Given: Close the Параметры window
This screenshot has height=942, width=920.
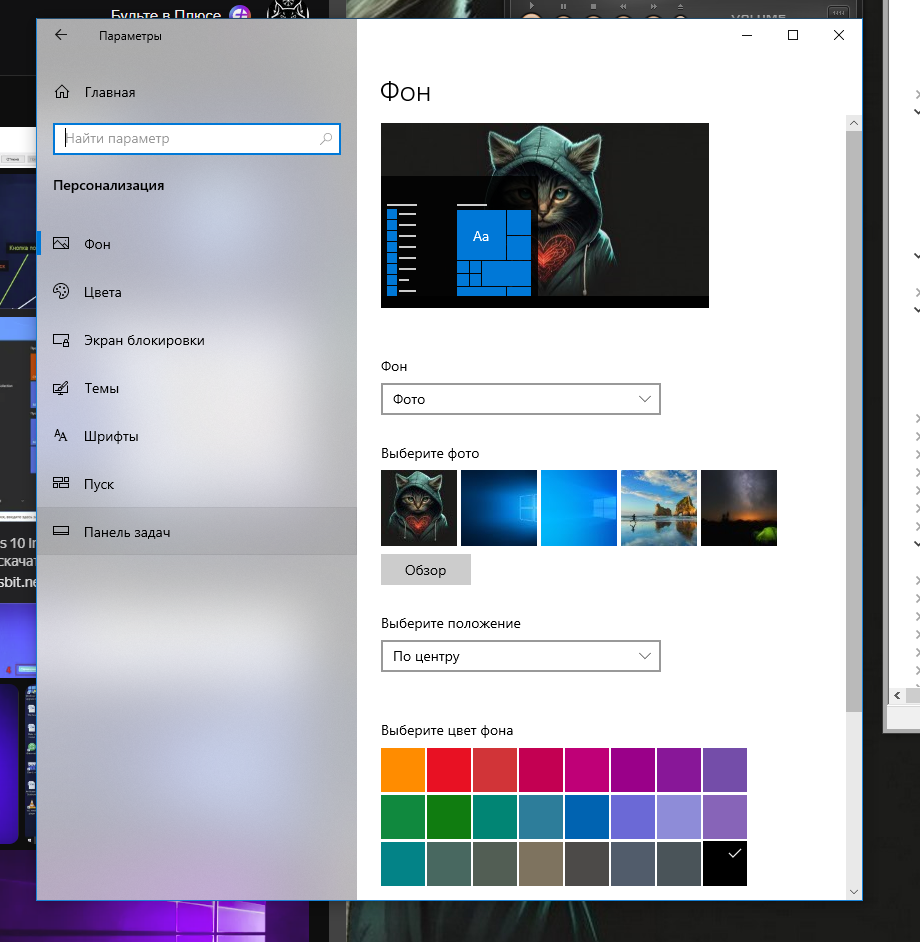Looking at the screenshot, I should point(839,35).
